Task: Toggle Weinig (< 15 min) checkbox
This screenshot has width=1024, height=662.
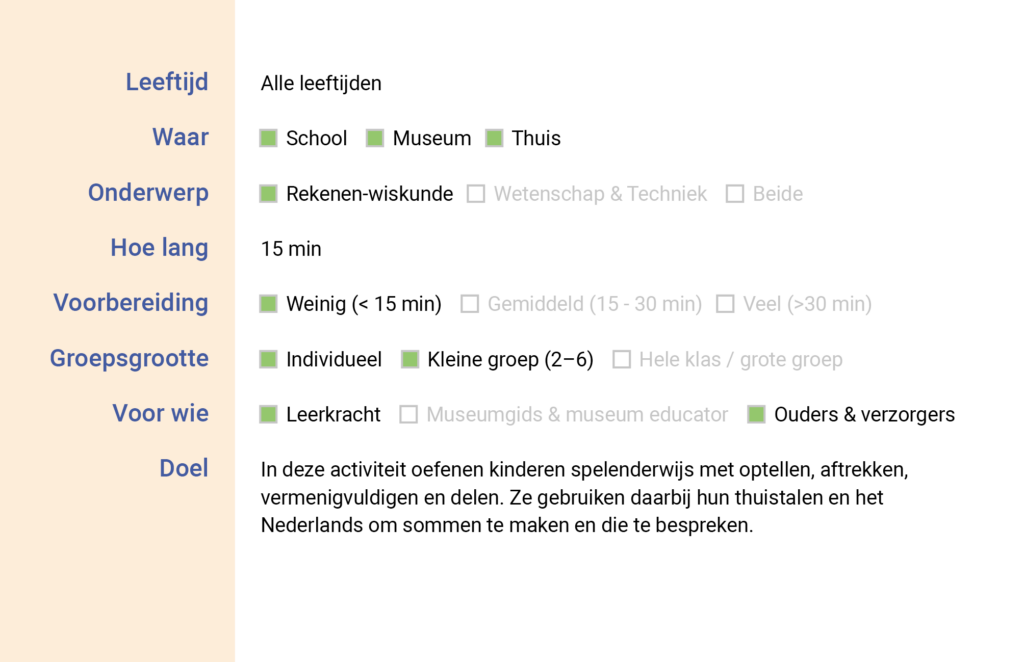Action: [268, 304]
